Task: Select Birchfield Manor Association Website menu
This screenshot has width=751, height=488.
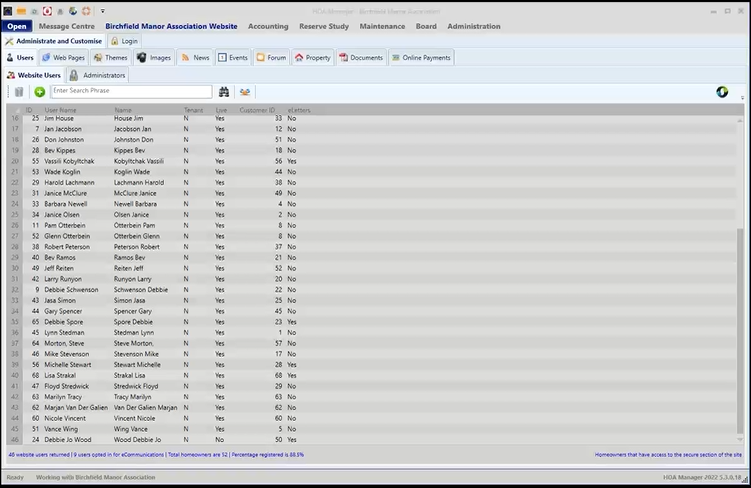Action: click(171, 26)
